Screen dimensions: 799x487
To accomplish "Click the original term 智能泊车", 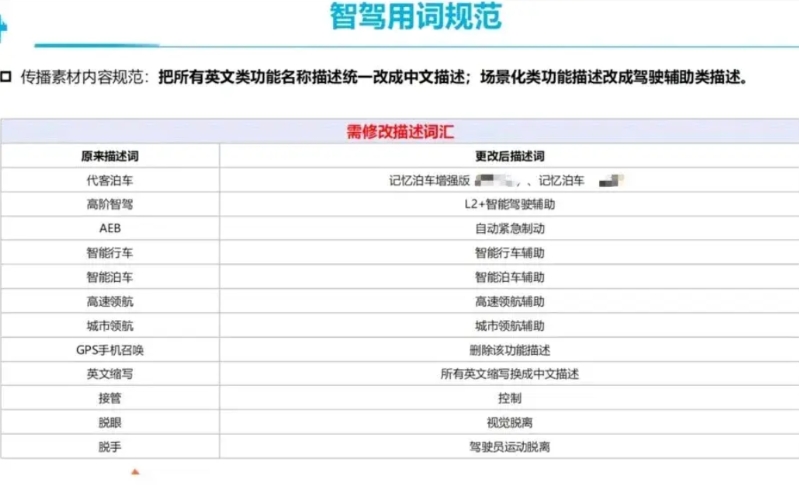I will pyautogui.click(x=110, y=277).
